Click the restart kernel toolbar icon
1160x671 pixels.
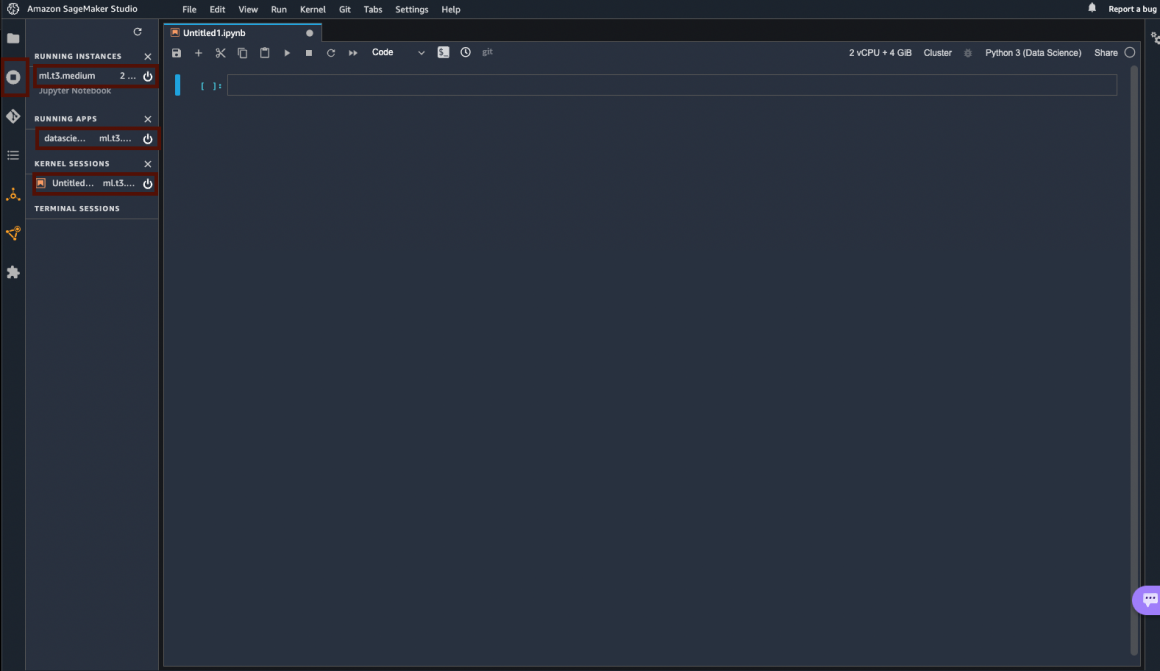pos(331,53)
